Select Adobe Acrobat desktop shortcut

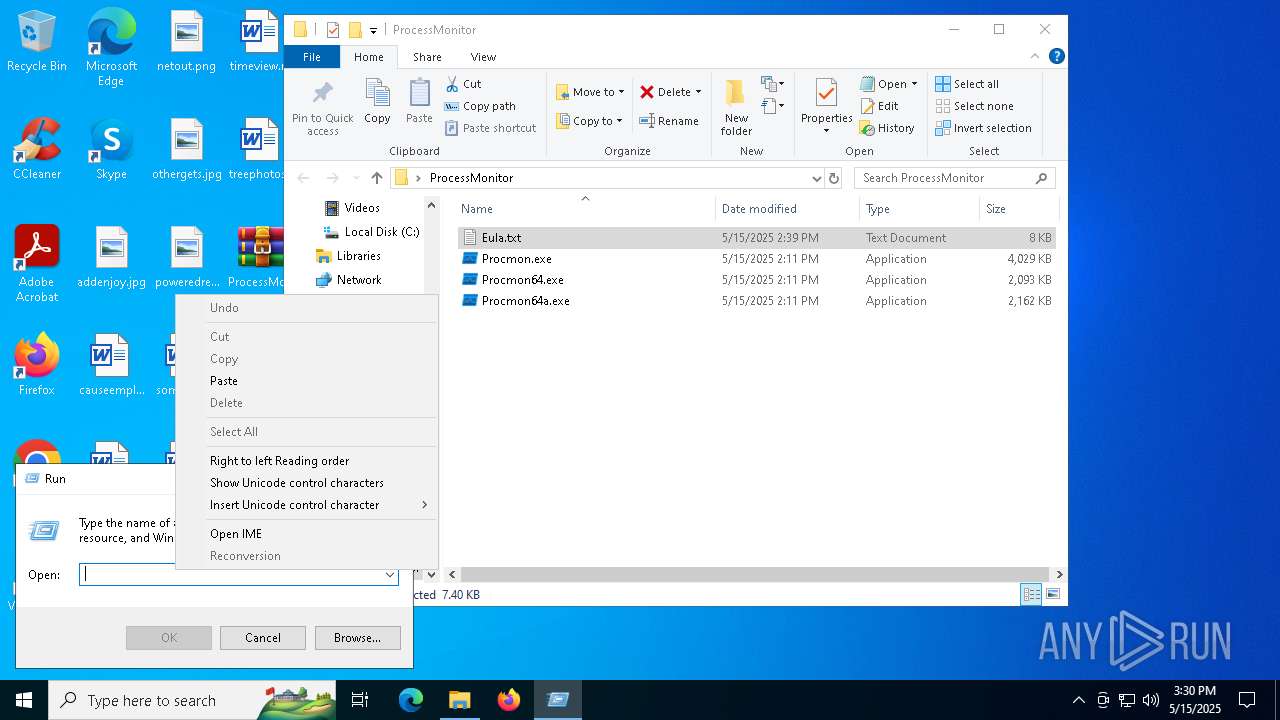point(37,264)
